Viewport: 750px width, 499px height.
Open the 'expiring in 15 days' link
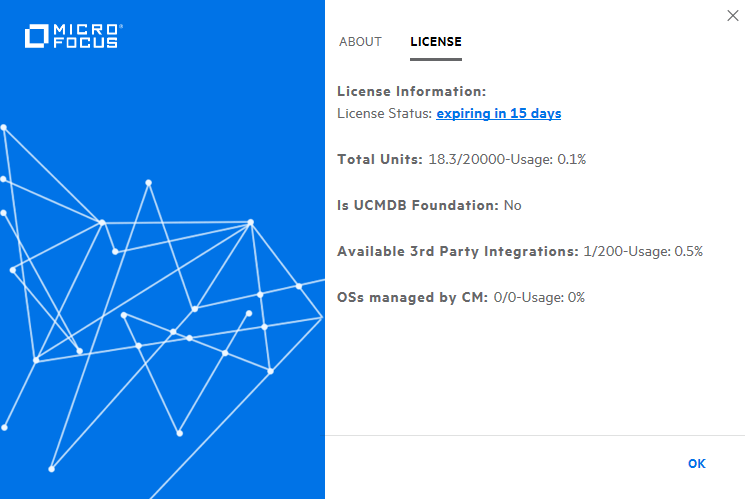(498, 113)
